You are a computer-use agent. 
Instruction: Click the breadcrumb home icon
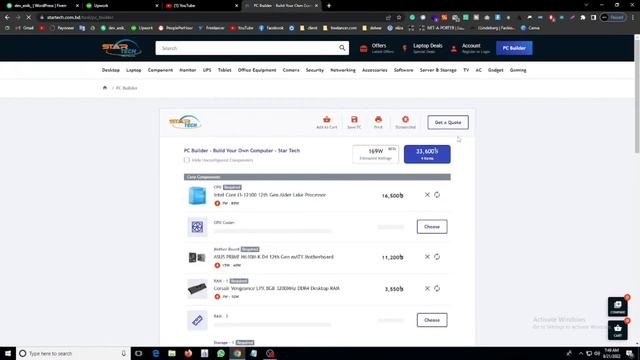105,88
